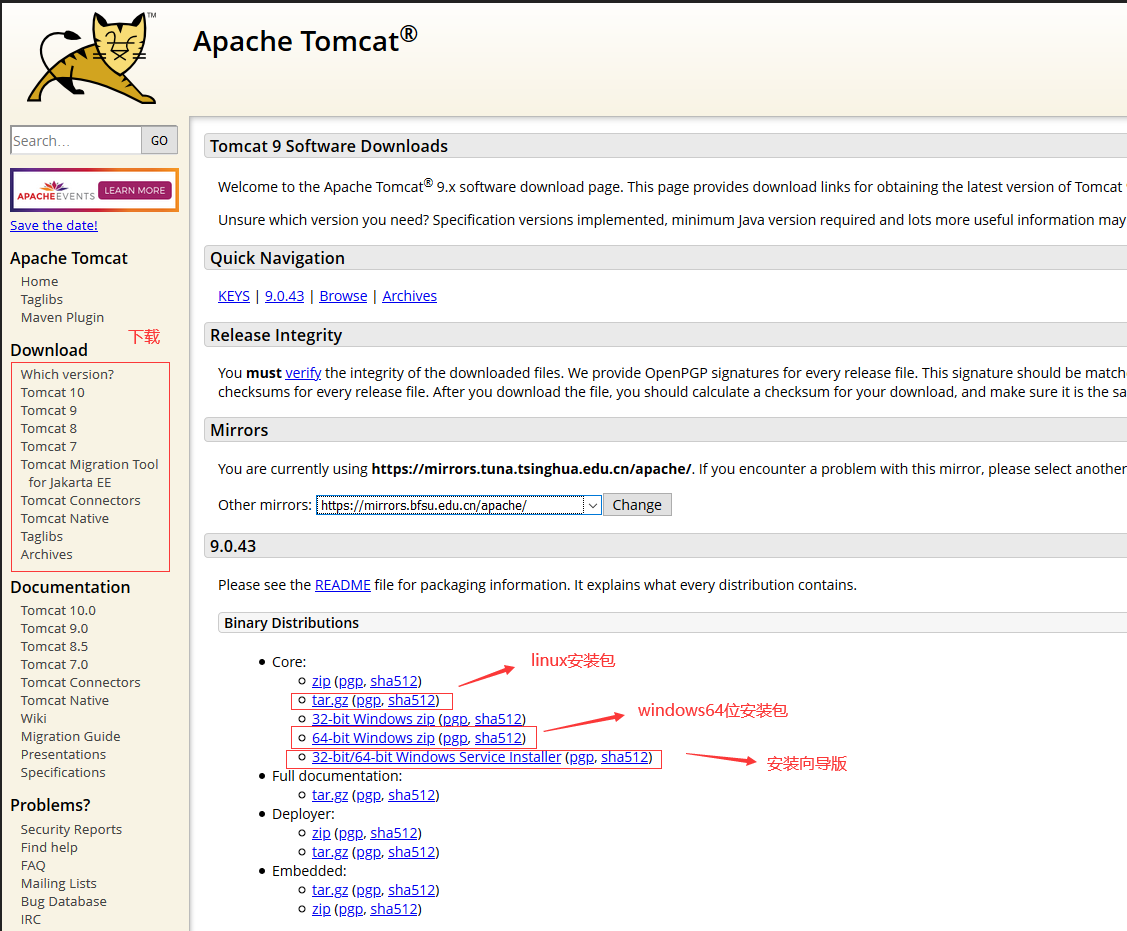
Task: Open the Wiki sidebar link
Action: pos(34,717)
